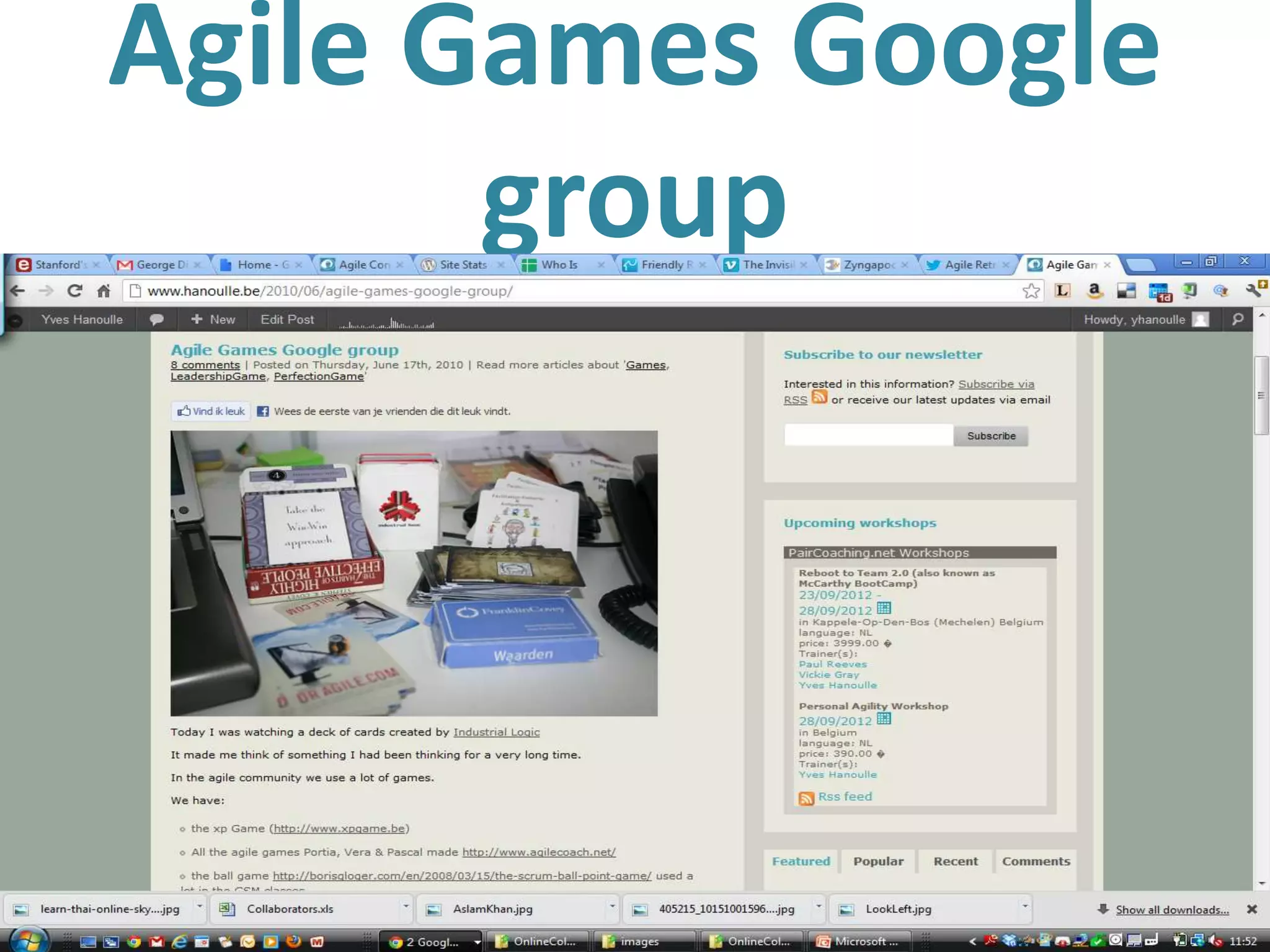Expand 405215_10151001596 download options

[819, 907]
